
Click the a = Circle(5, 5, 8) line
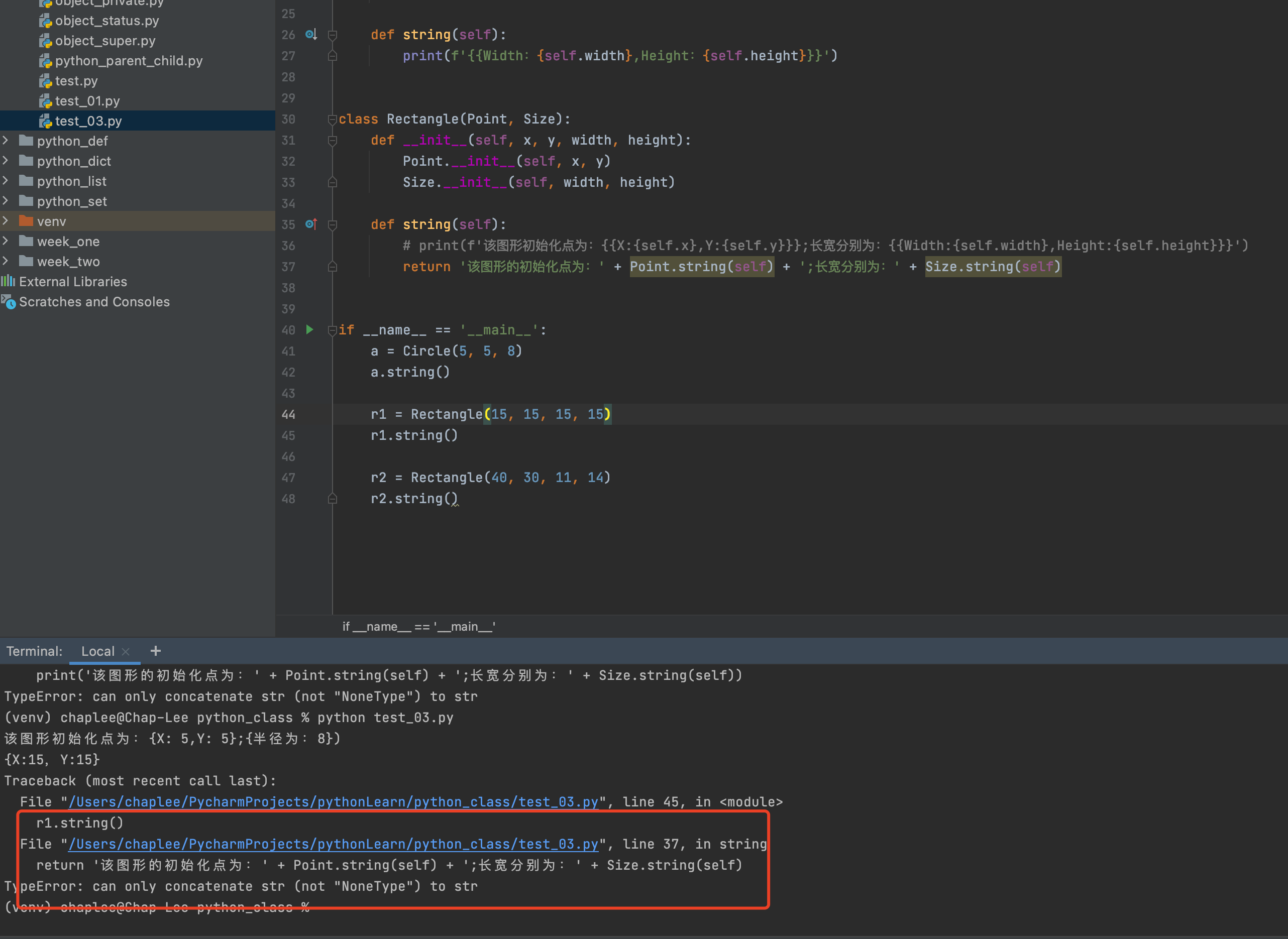447,351
